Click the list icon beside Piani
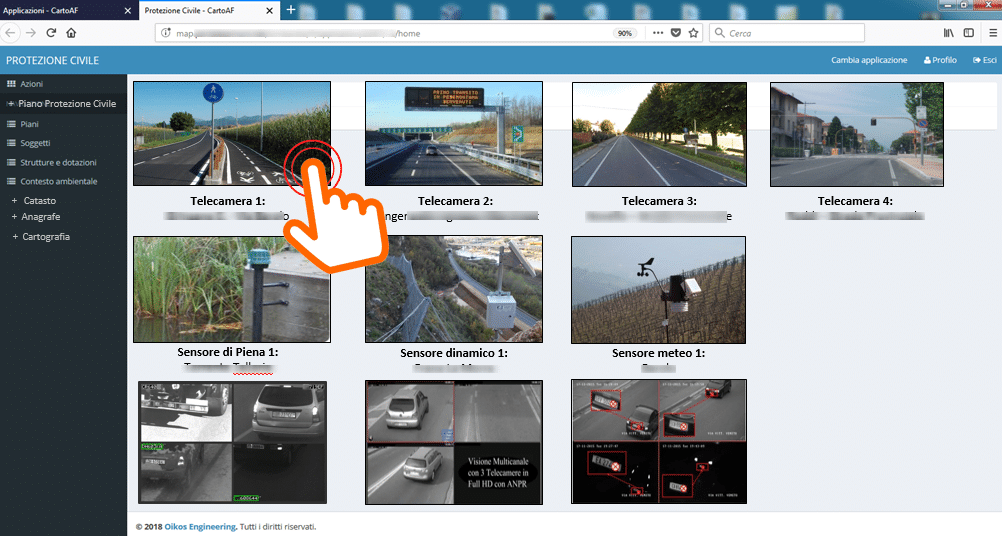Viewport: 1002px width, 536px height. 11,124
